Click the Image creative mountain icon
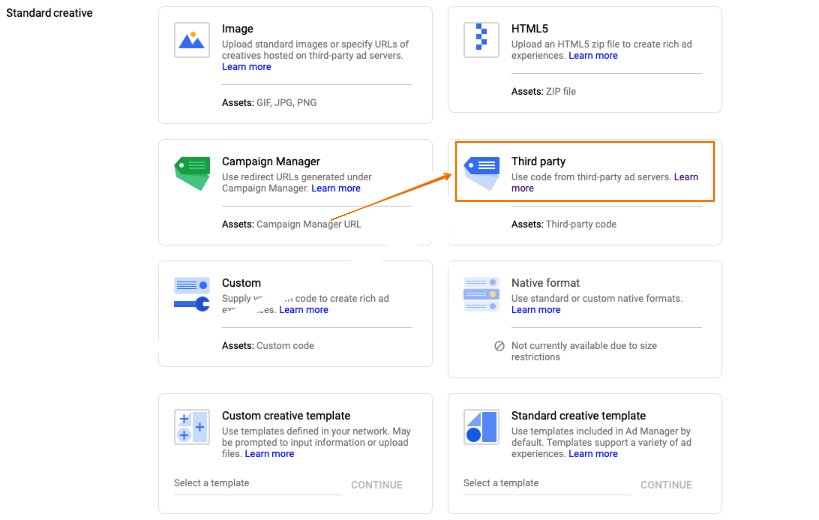This screenshot has width=819, height=520. click(191, 40)
